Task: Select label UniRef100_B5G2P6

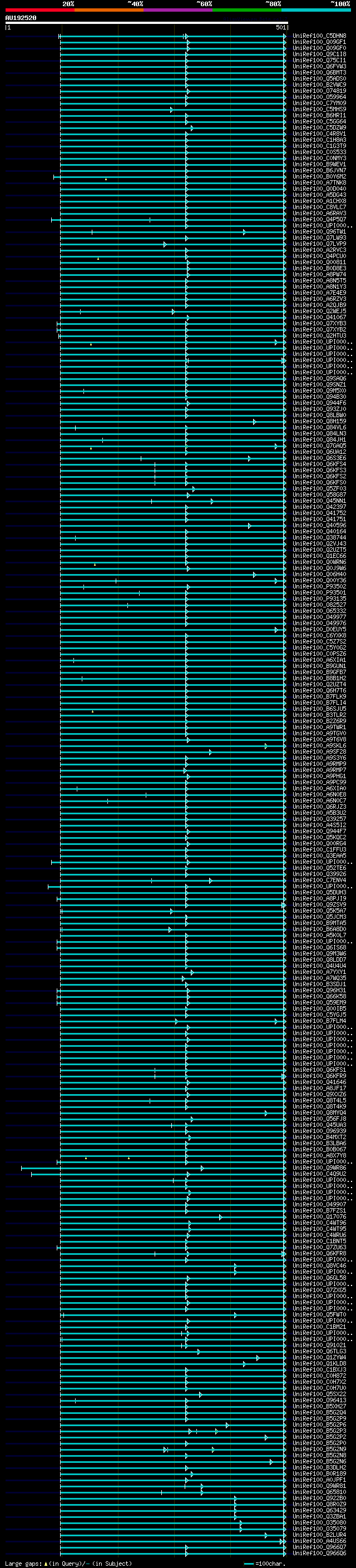Action: pos(319,1425)
